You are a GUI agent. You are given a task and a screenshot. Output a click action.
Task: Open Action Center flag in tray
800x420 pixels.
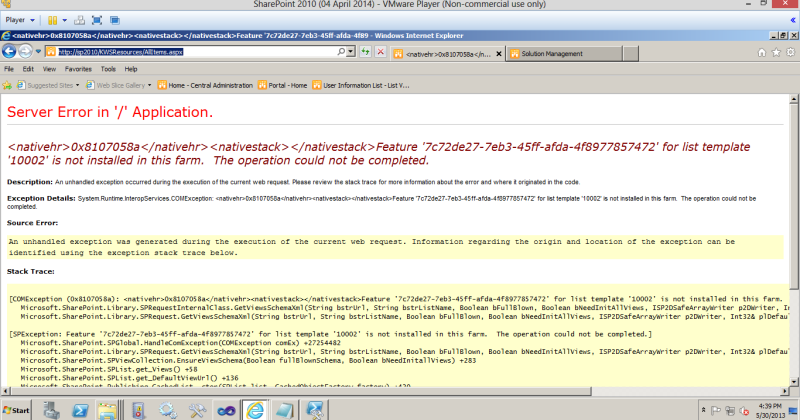coord(716,410)
